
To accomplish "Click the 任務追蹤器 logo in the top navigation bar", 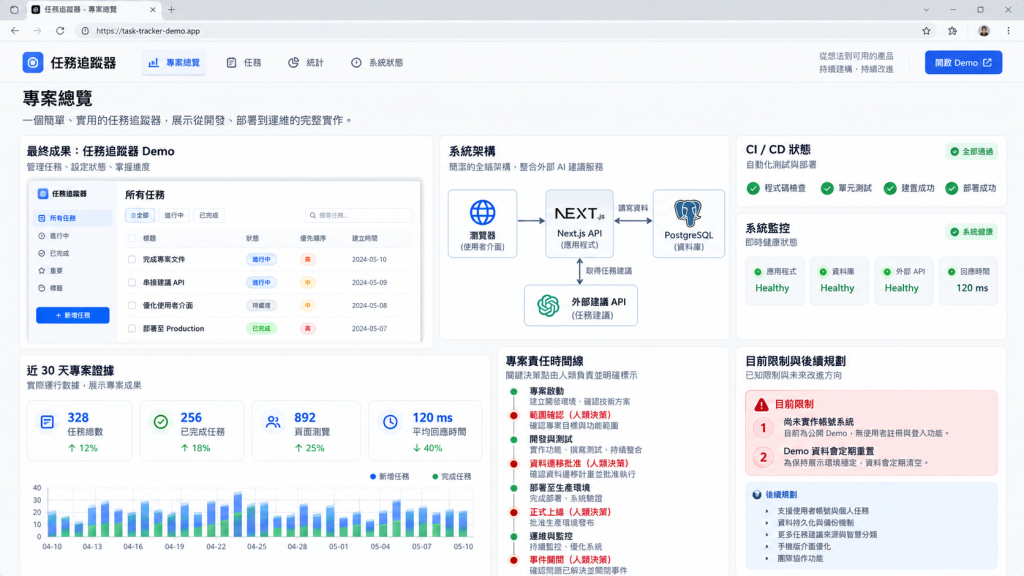I will coord(33,63).
